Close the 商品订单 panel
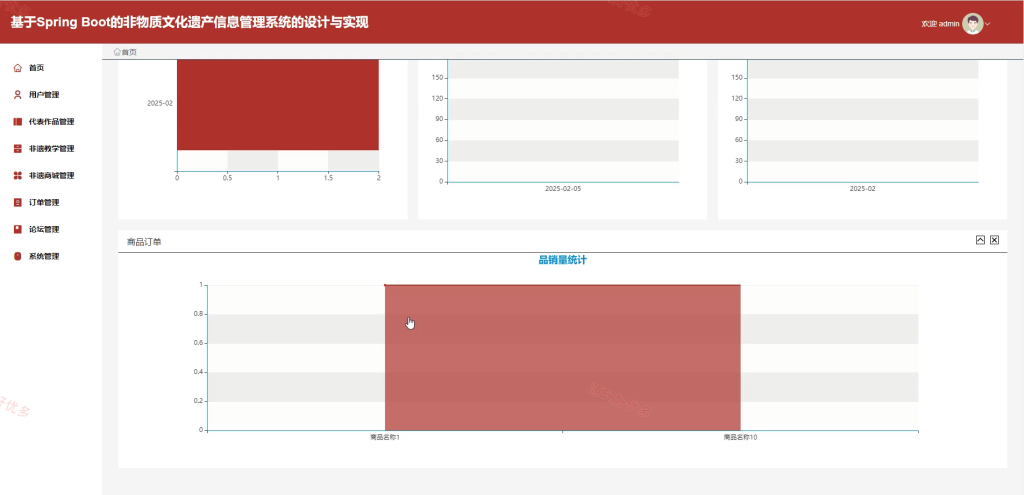Screen dimensions: 1024x495 pos(994,240)
